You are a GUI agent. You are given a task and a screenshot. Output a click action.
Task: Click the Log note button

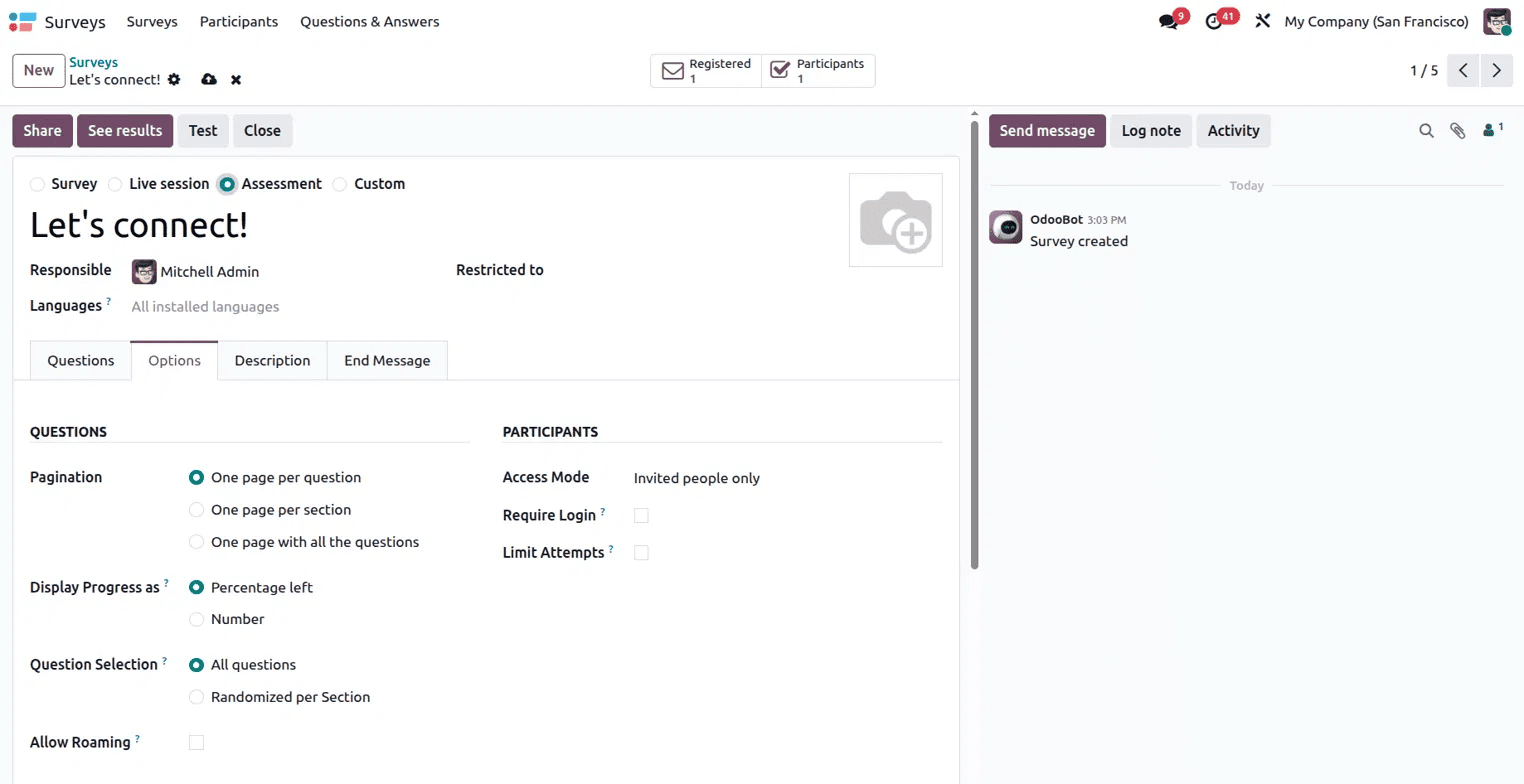click(x=1151, y=131)
